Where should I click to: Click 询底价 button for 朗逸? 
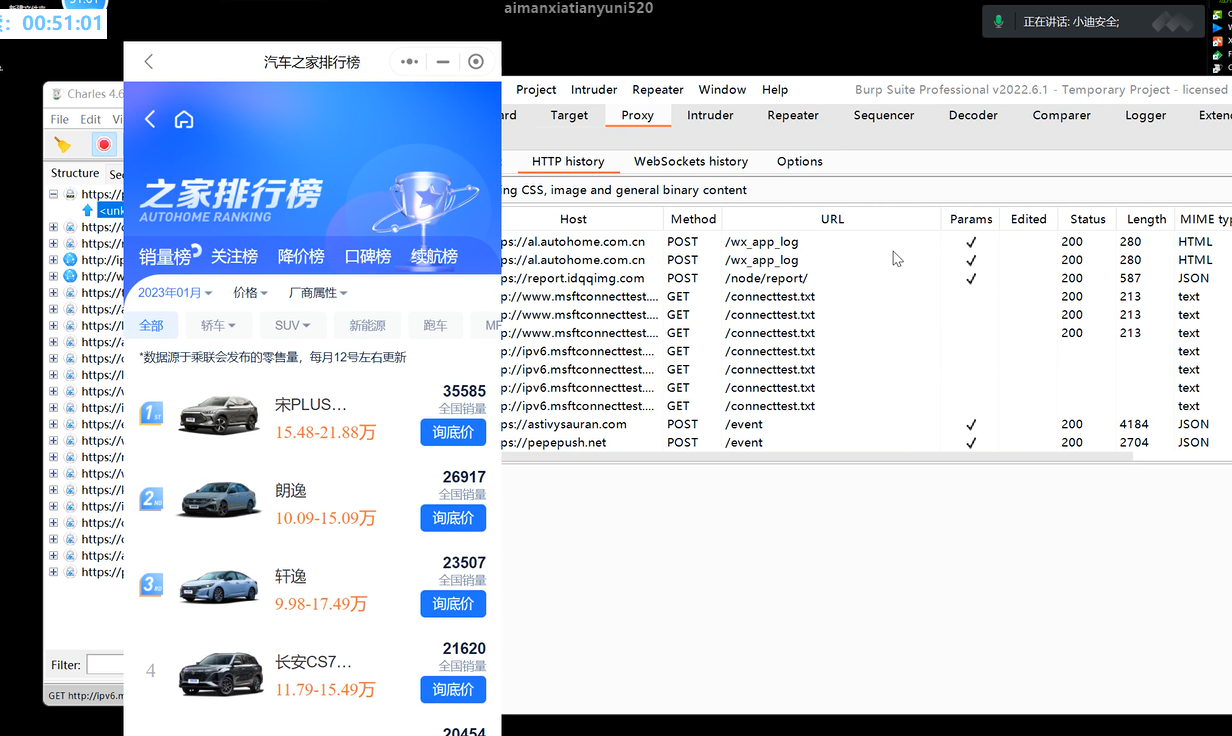click(x=453, y=518)
